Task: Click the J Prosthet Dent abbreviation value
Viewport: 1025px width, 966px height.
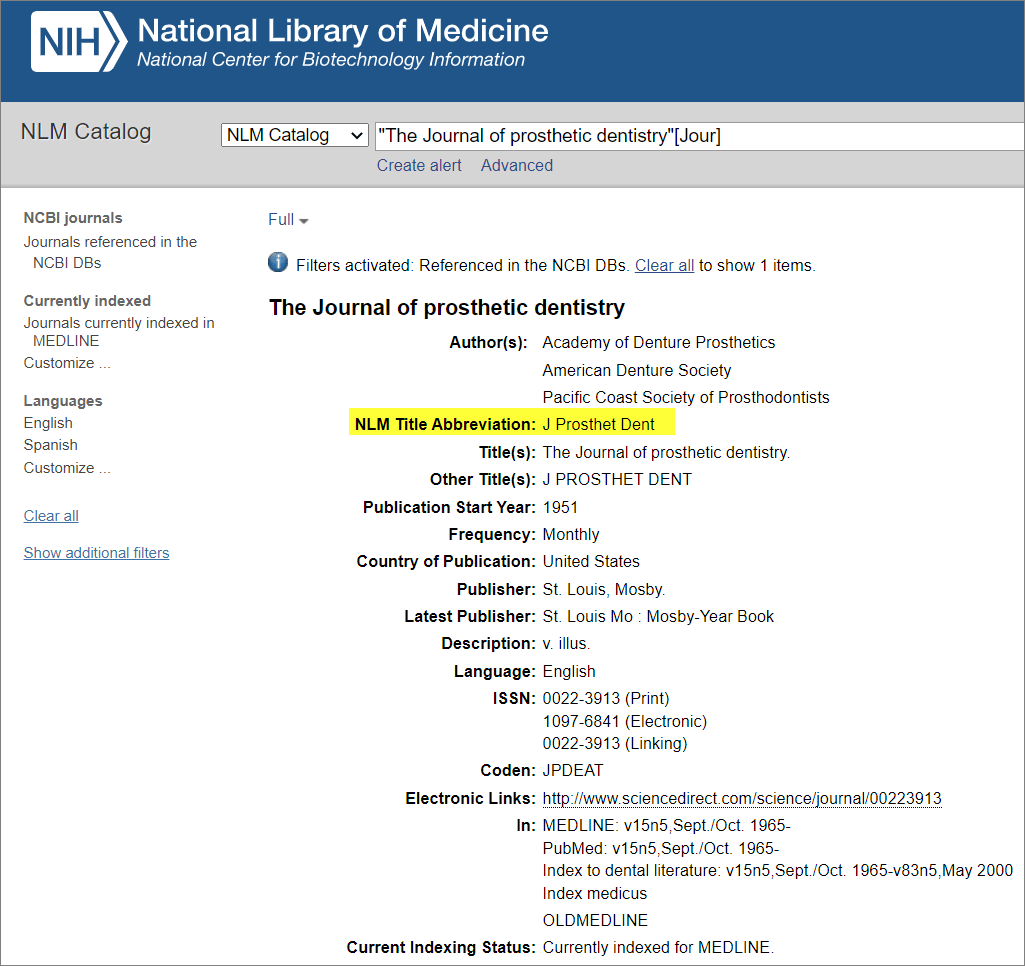Action: click(x=598, y=424)
